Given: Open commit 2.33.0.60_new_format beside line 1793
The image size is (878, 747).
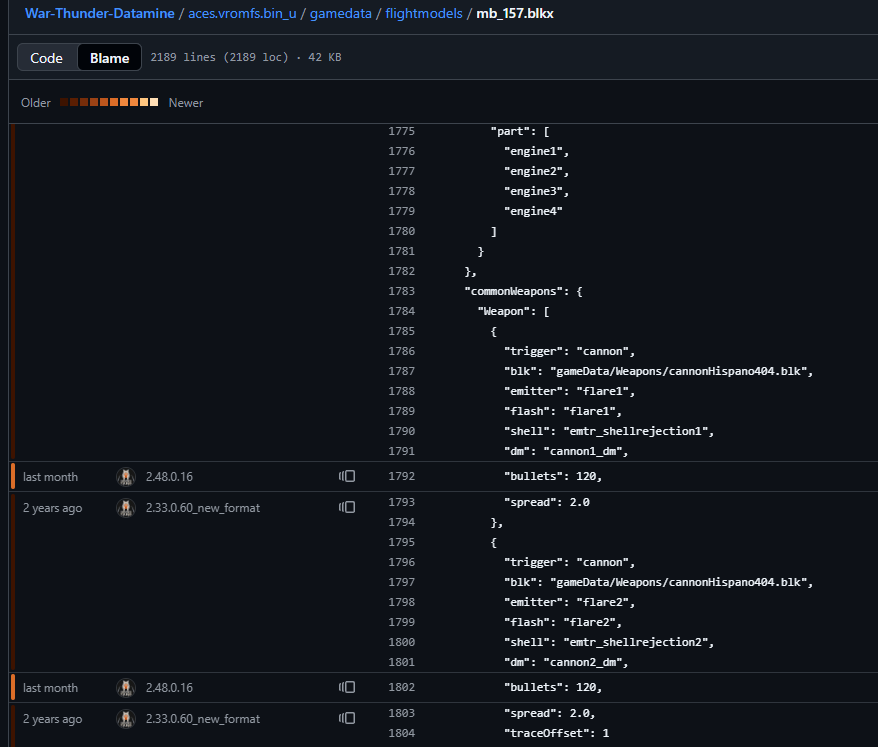Looking at the screenshot, I should point(202,508).
